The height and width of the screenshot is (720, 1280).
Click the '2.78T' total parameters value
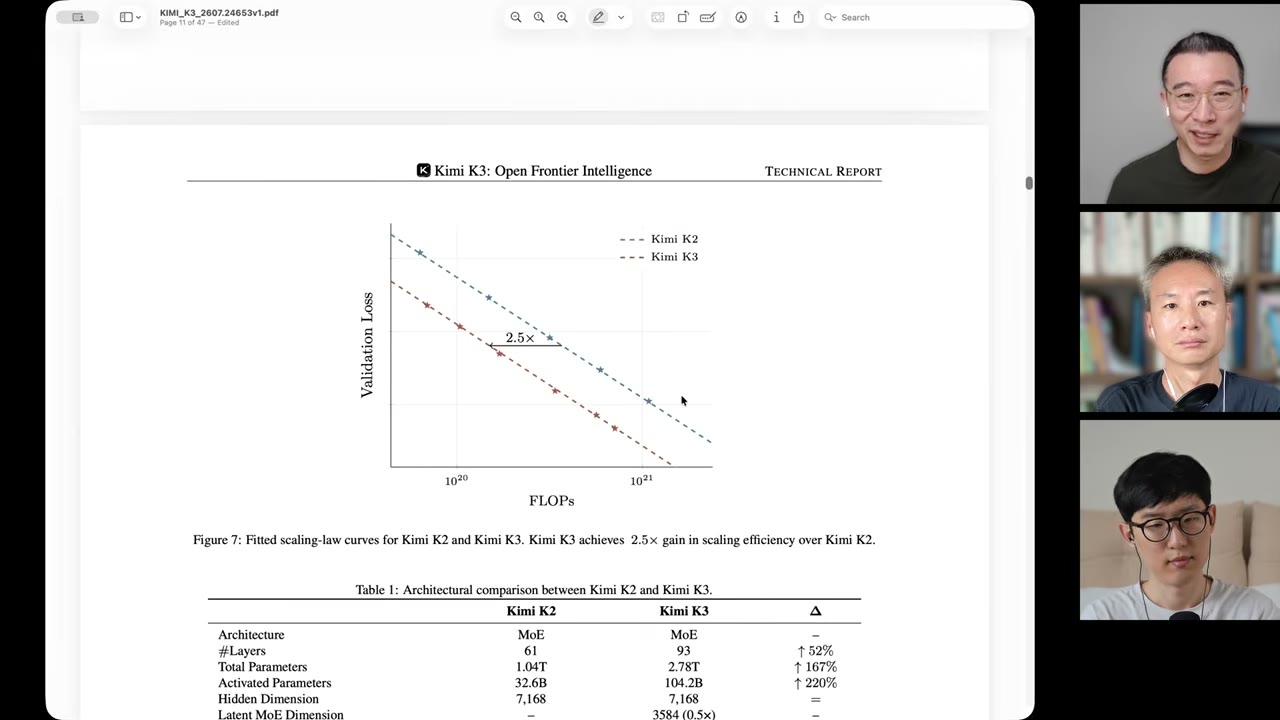pyautogui.click(x=684, y=667)
